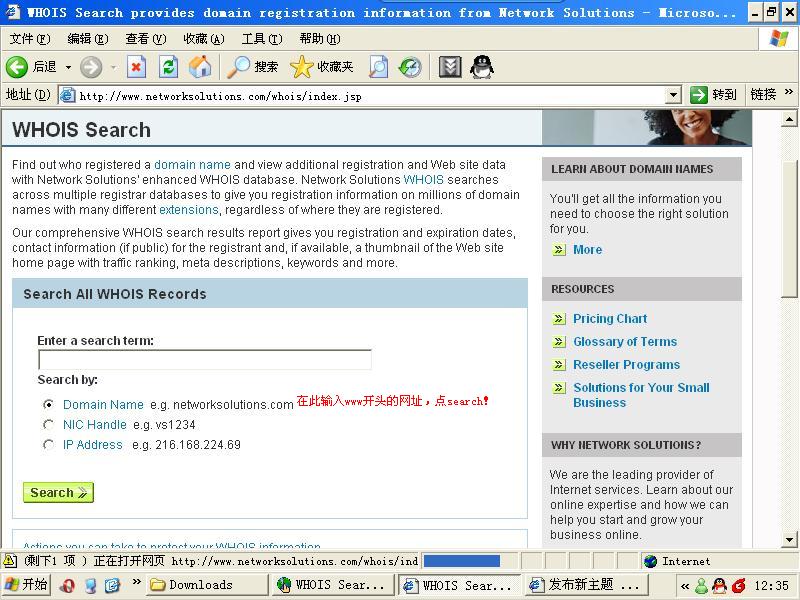Click the green Search button
Screen dimensions: 800x600
point(58,492)
